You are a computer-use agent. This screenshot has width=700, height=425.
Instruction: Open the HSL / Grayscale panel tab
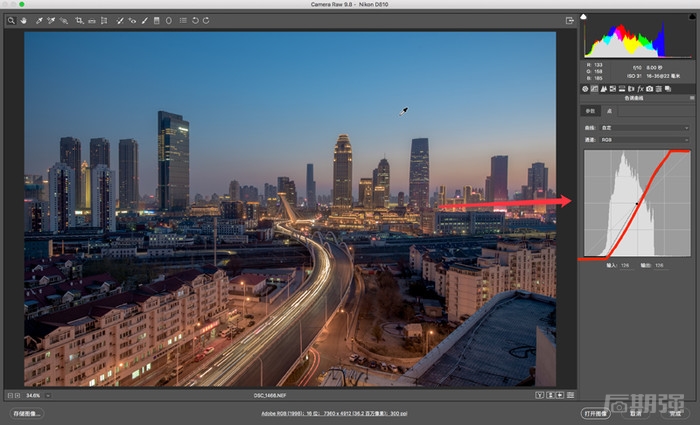click(x=613, y=89)
